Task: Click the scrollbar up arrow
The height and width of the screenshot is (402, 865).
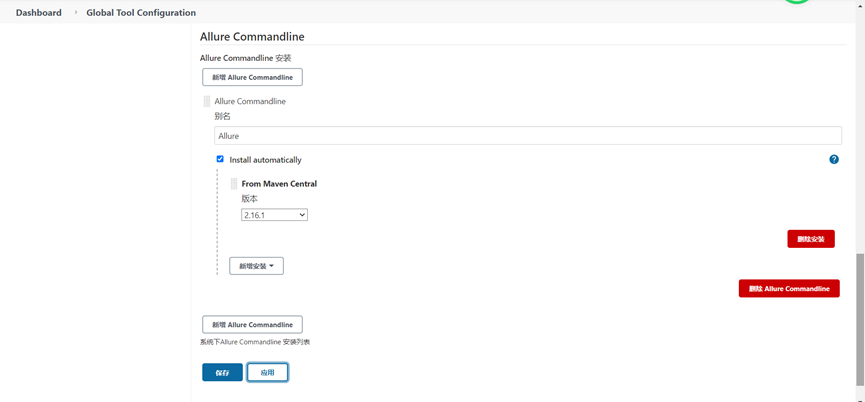Action: [x=859, y=5]
